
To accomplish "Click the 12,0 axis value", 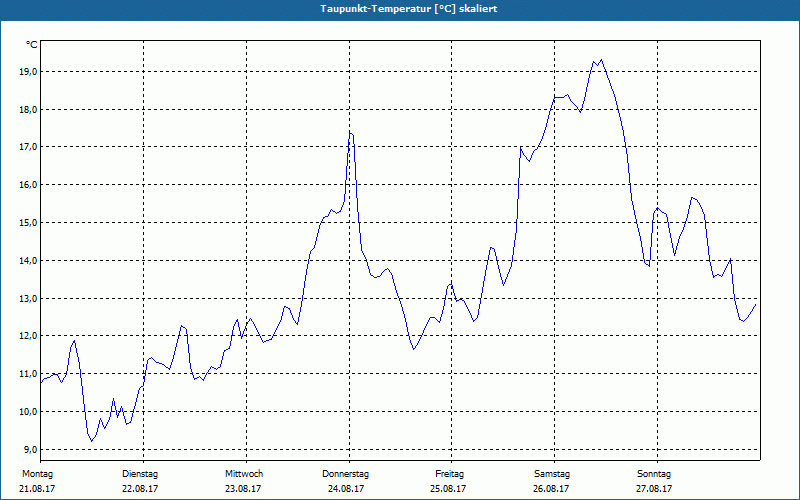I will 29,336.
